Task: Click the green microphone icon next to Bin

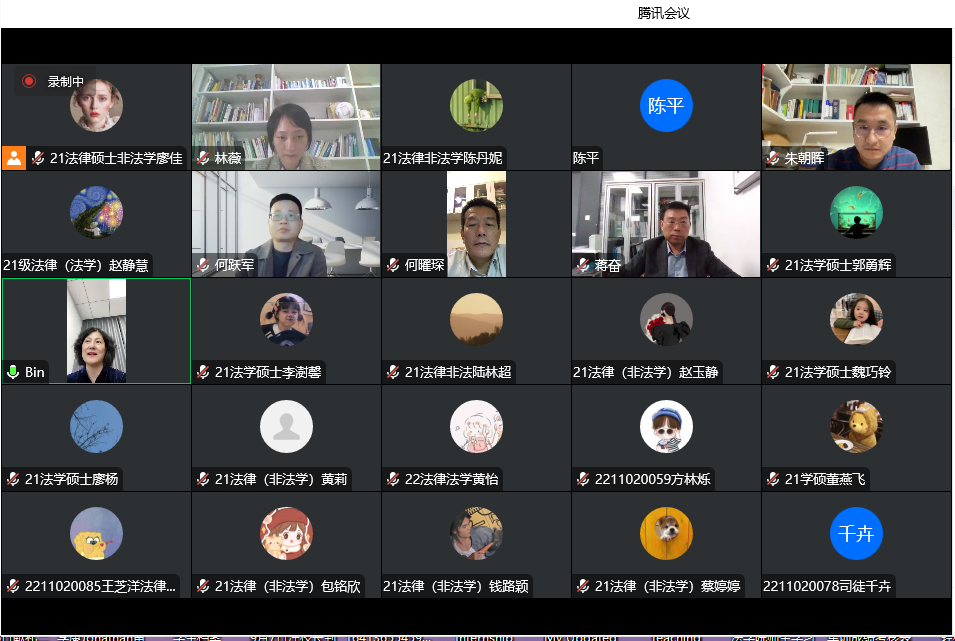Action: click(13, 372)
